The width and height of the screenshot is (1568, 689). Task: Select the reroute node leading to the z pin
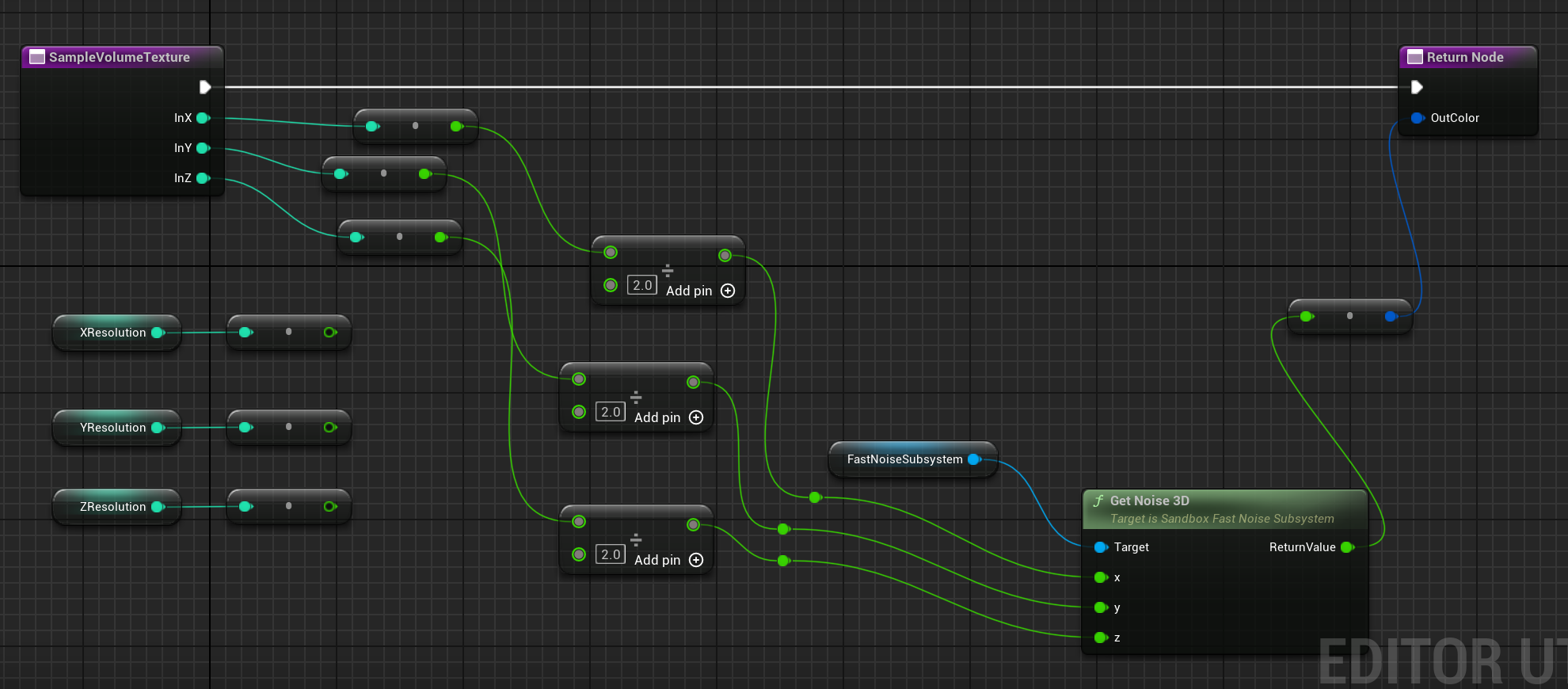[783, 561]
